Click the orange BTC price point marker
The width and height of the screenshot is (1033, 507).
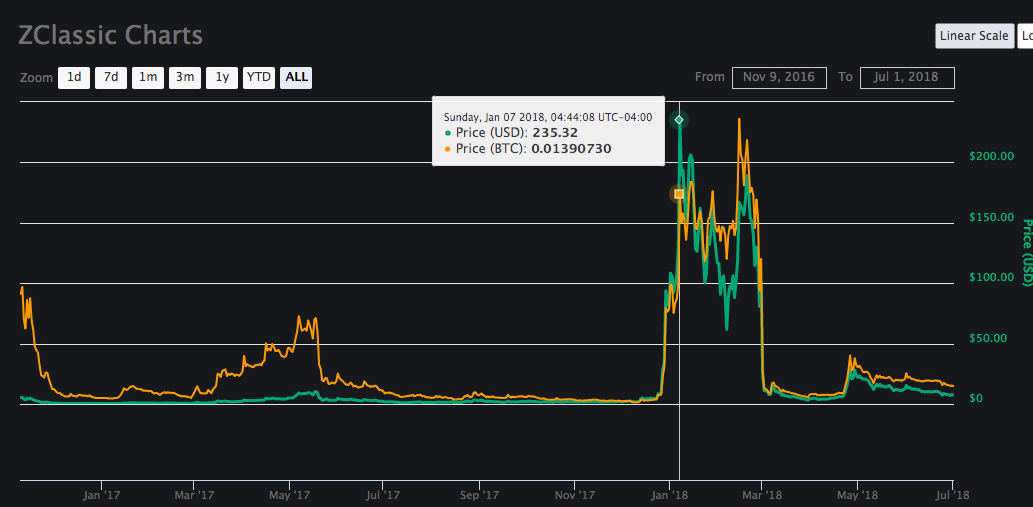pyautogui.click(x=679, y=194)
